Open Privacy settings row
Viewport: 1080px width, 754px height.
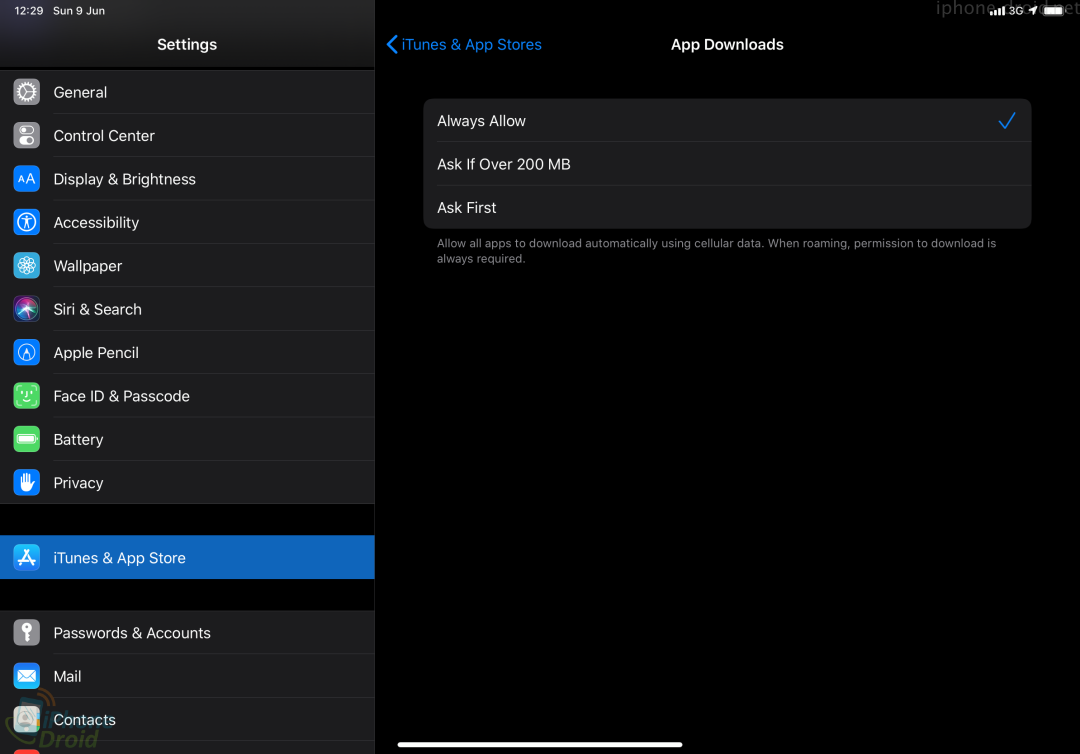[187, 483]
